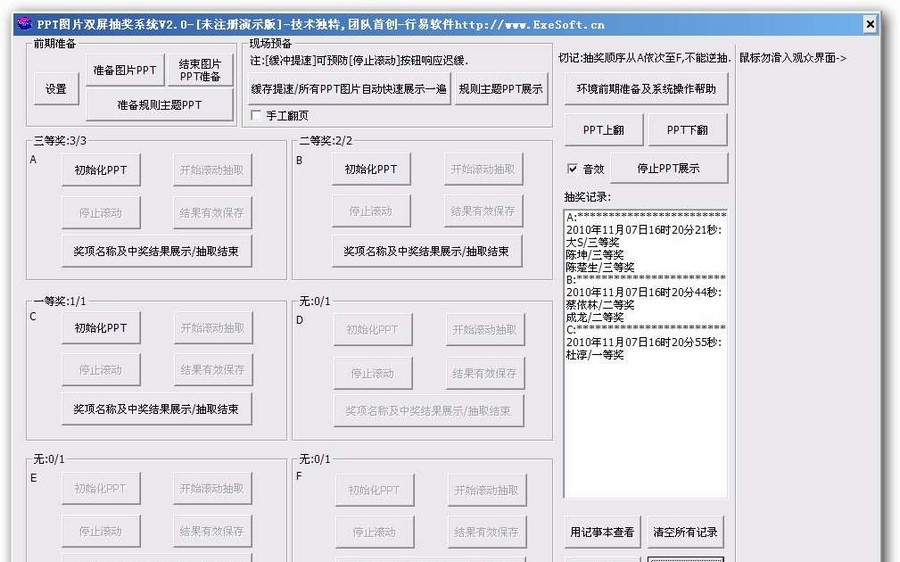Click 停止滚动 in group B
The width and height of the screenshot is (900, 562).
[371, 211]
